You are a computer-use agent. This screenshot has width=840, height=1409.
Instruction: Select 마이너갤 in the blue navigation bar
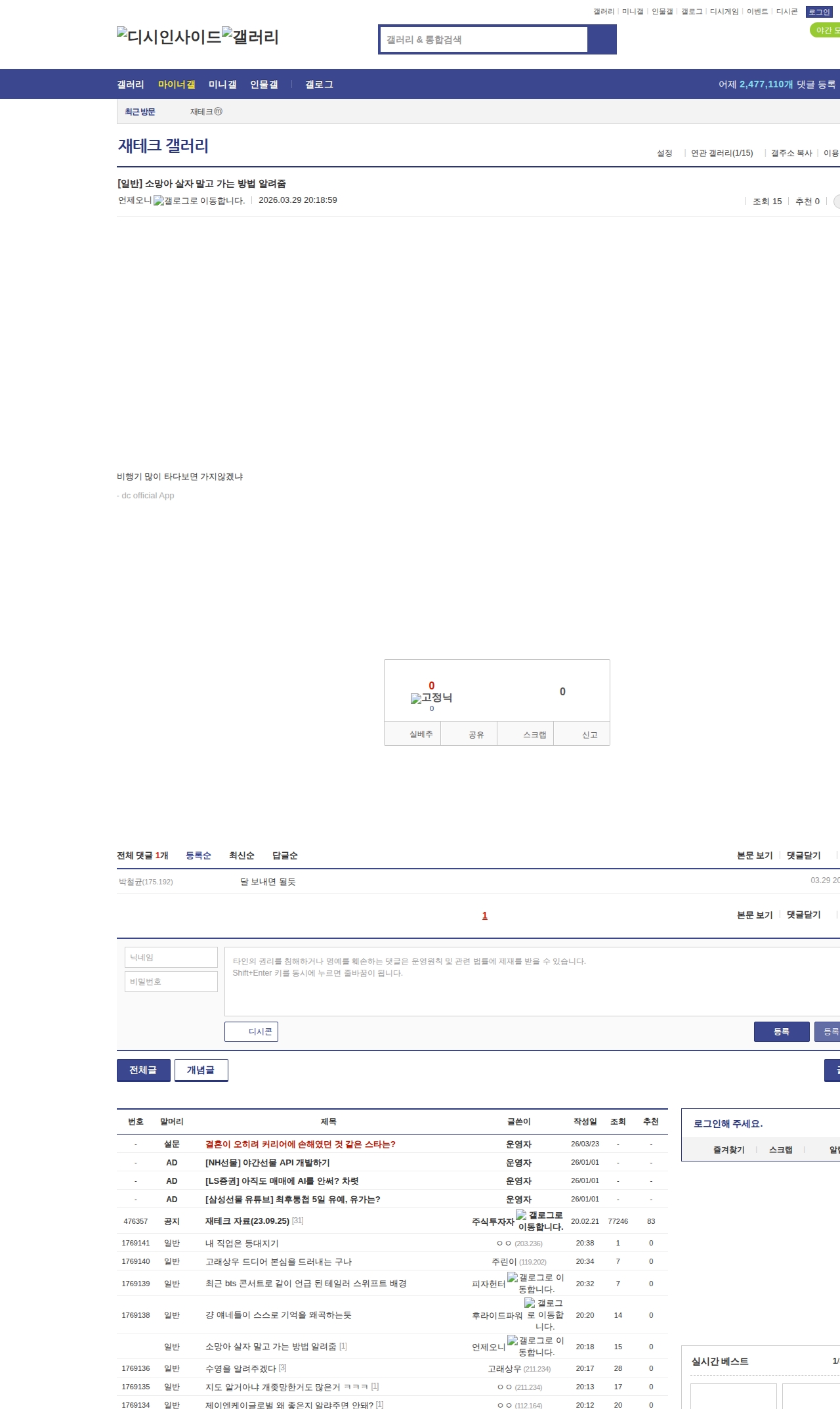tap(177, 85)
